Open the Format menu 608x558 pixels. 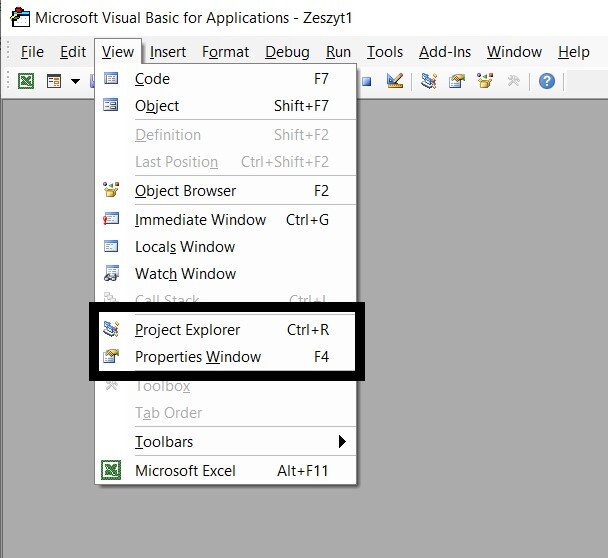click(225, 52)
